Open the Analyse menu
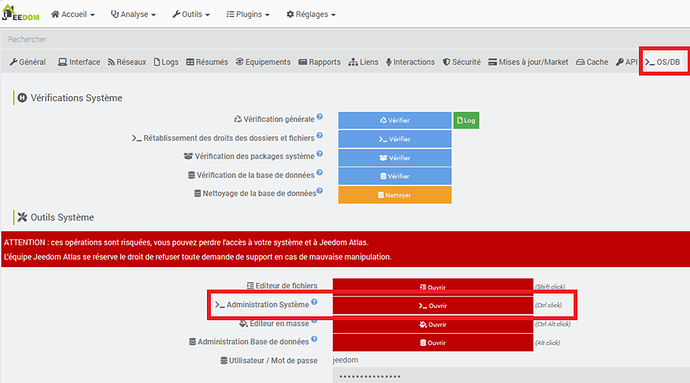690x383 pixels. (133, 14)
